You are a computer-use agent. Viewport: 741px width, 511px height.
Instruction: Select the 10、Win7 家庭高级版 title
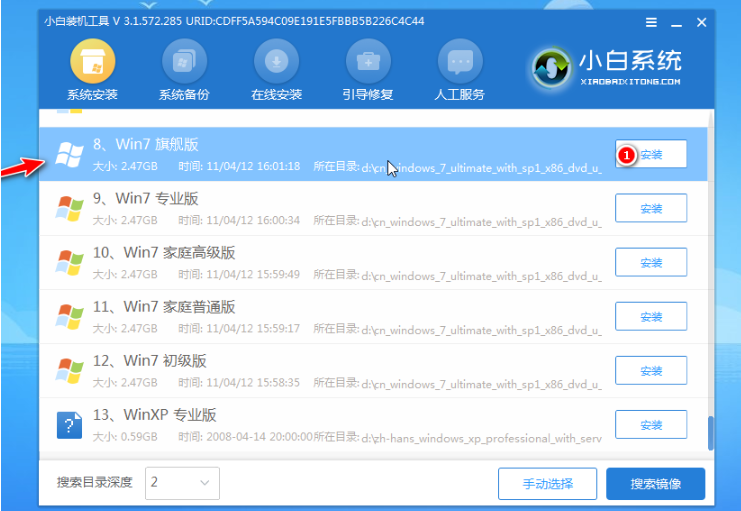point(164,252)
